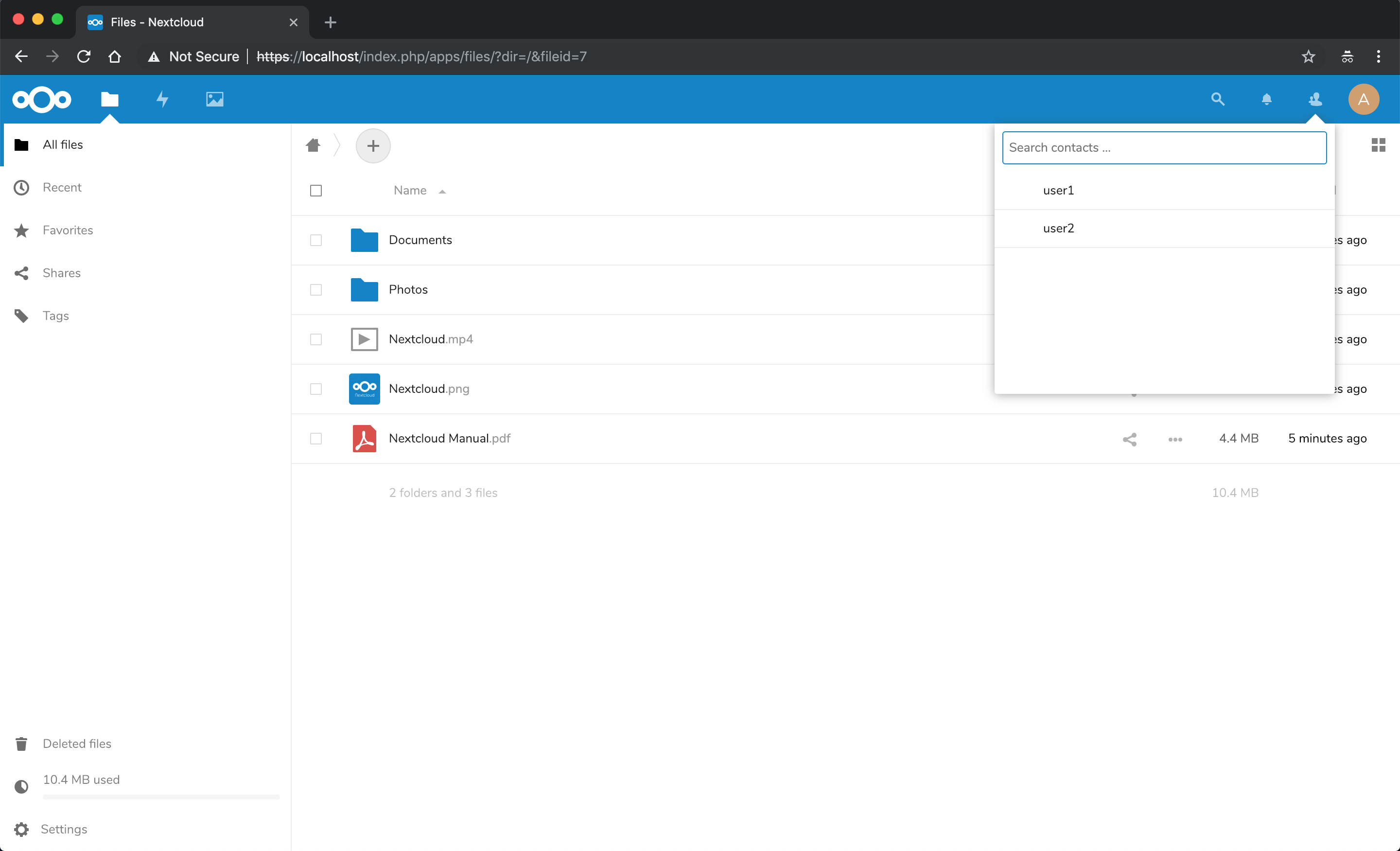
Task: Focus the Search contacts input field
Action: coord(1164,148)
